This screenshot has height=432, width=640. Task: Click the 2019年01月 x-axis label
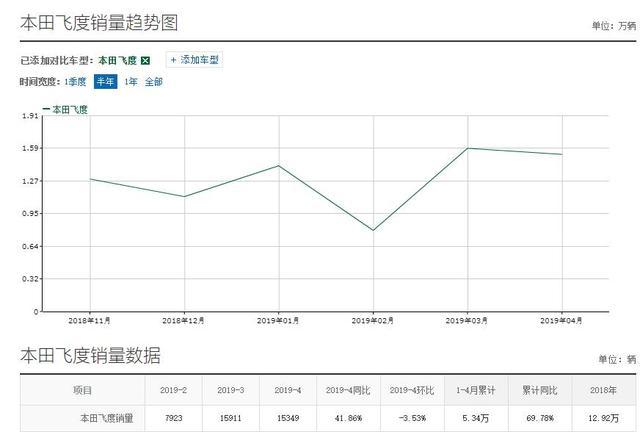278,321
